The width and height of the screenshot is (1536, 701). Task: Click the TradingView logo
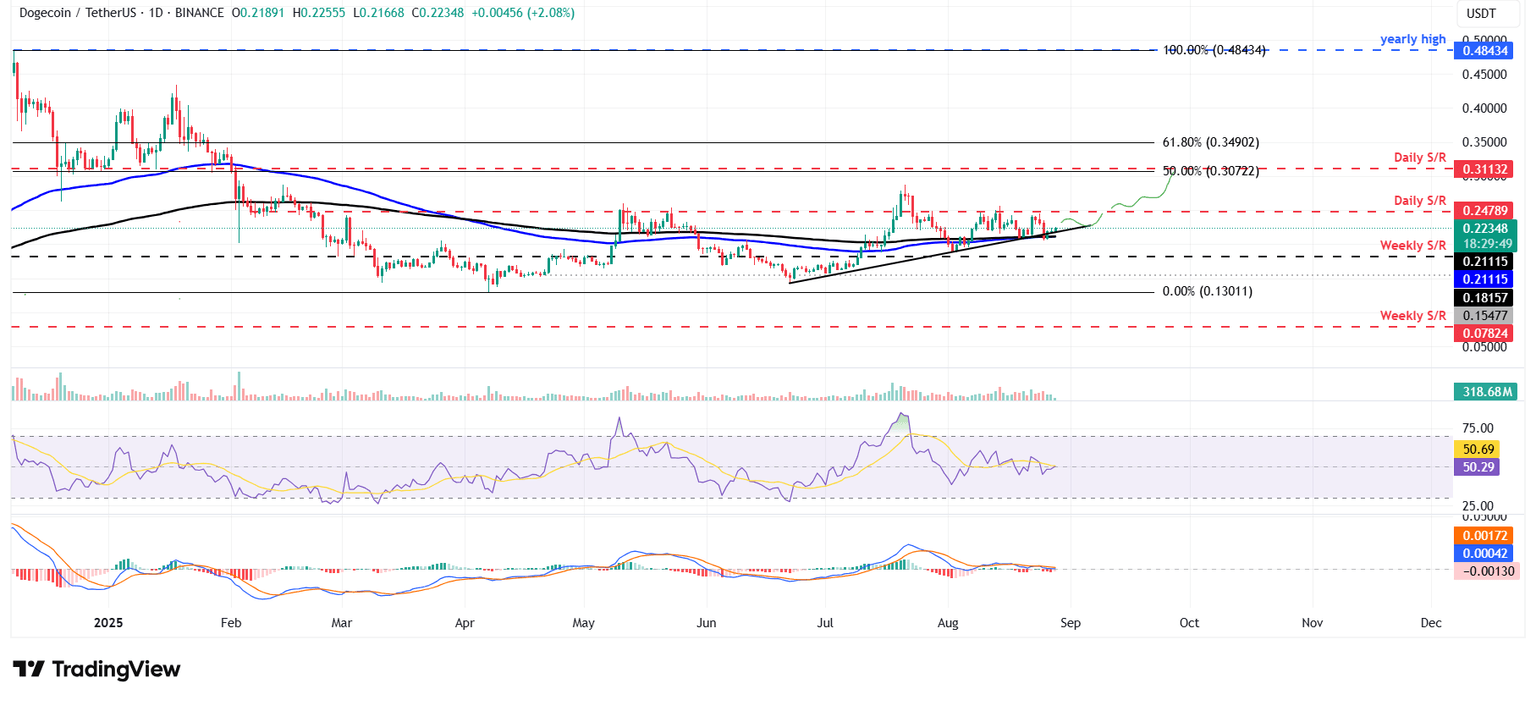(x=94, y=669)
